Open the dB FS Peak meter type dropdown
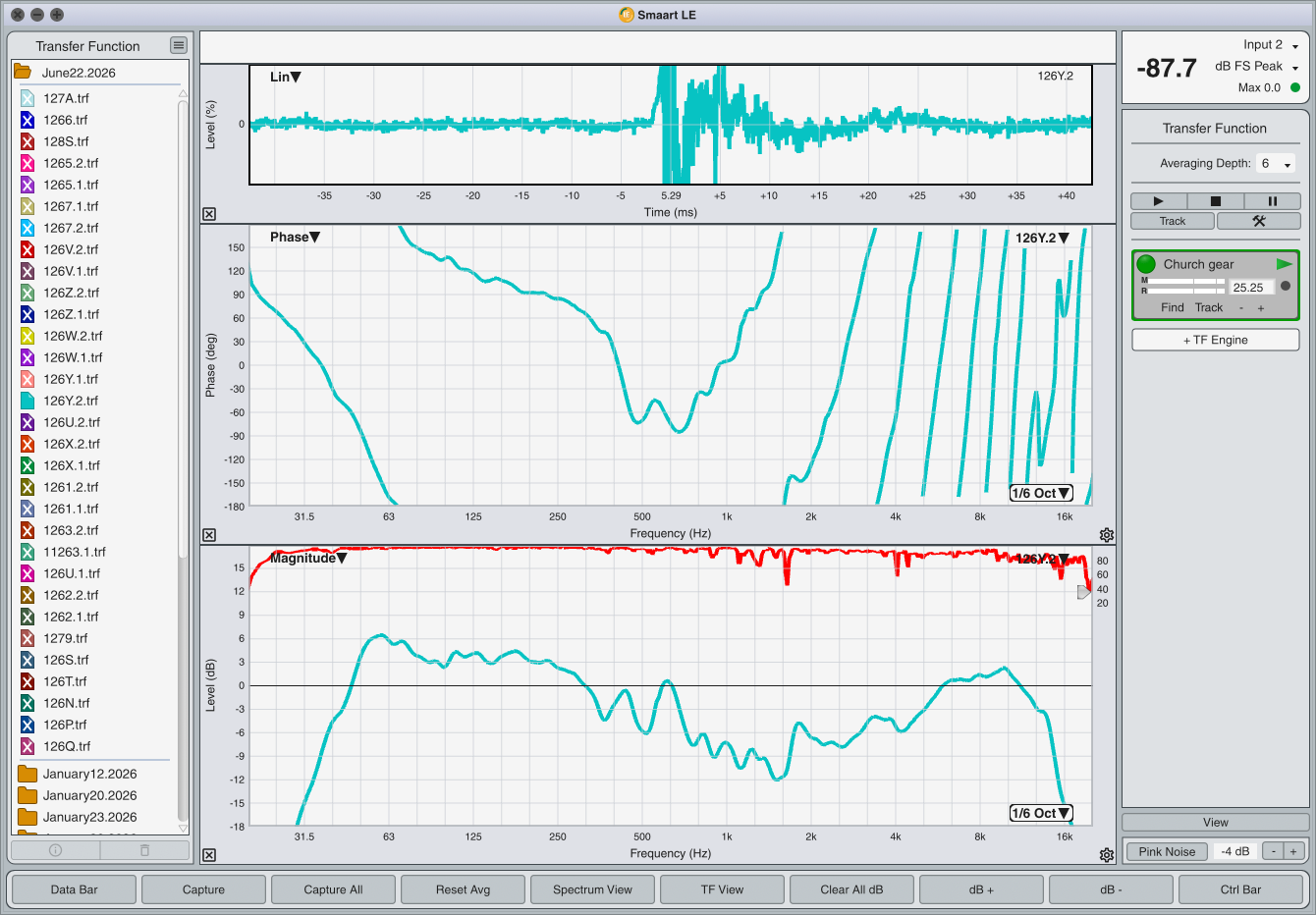Viewport: 1316px width, 915px height. click(x=1256, y=66)
